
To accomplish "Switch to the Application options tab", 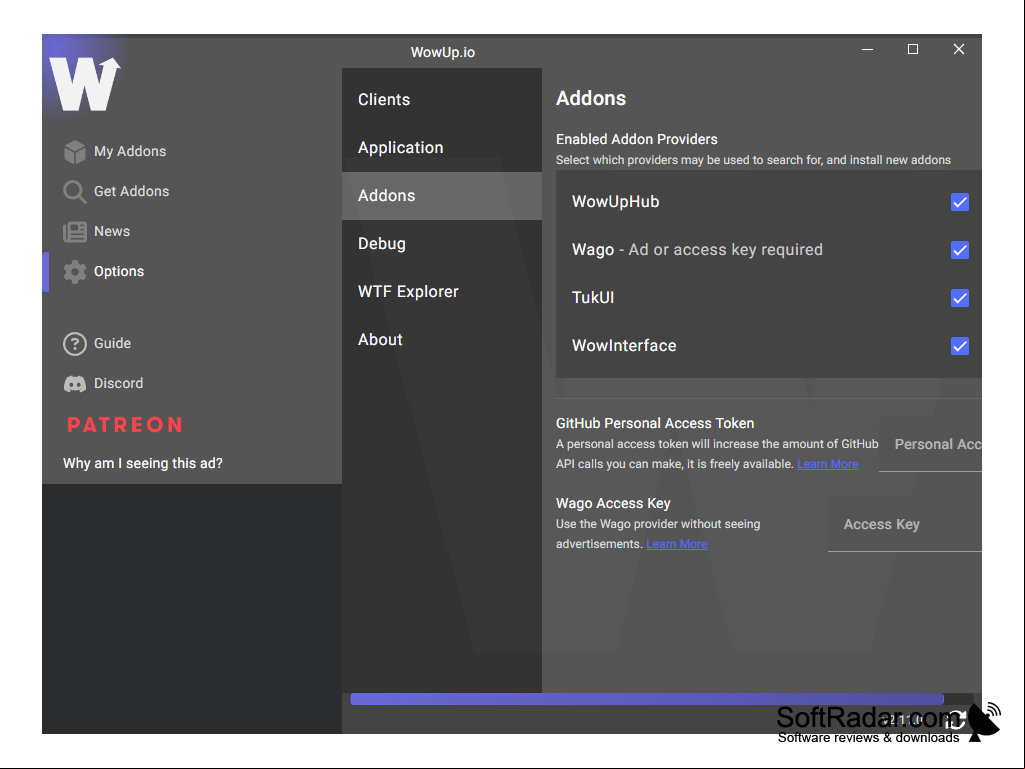I will [442, 148].
